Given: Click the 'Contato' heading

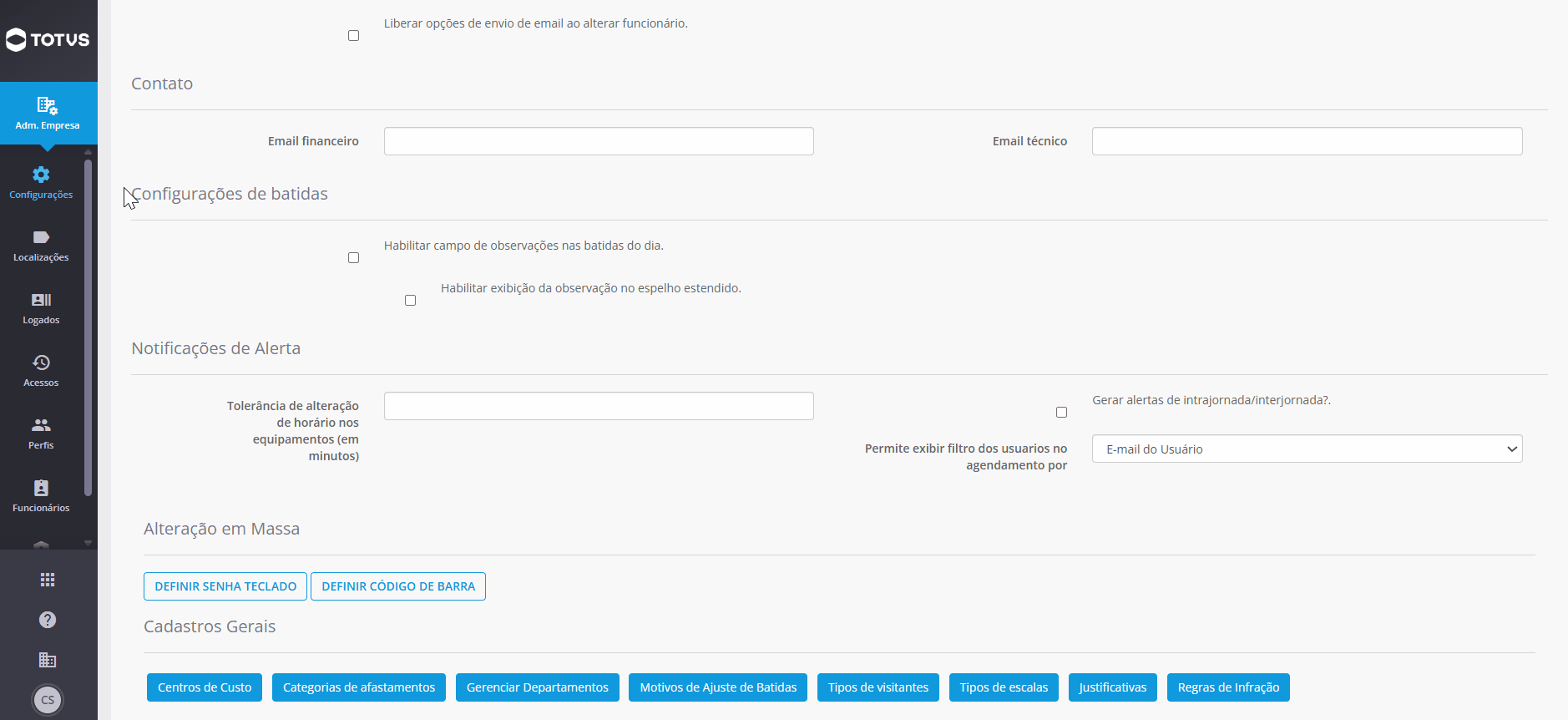Looking at the screenshot, I should (x=162, y=84).
